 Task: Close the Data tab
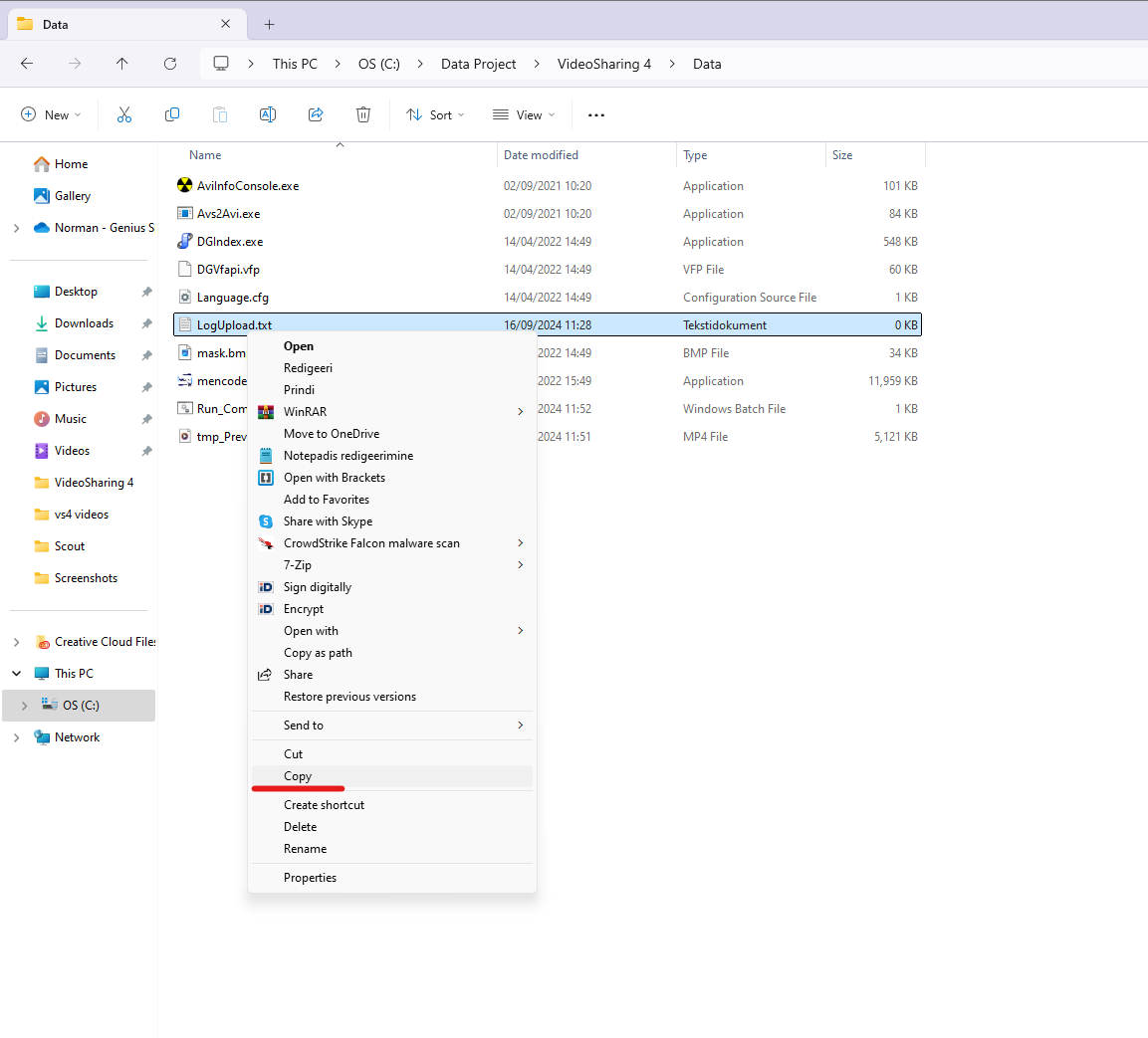(225, 24)
